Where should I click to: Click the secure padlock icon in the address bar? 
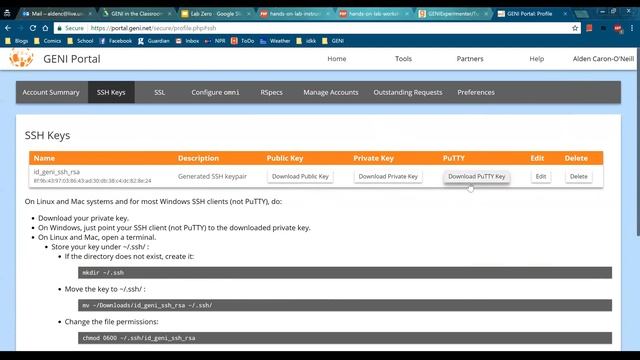pos(60,28)
